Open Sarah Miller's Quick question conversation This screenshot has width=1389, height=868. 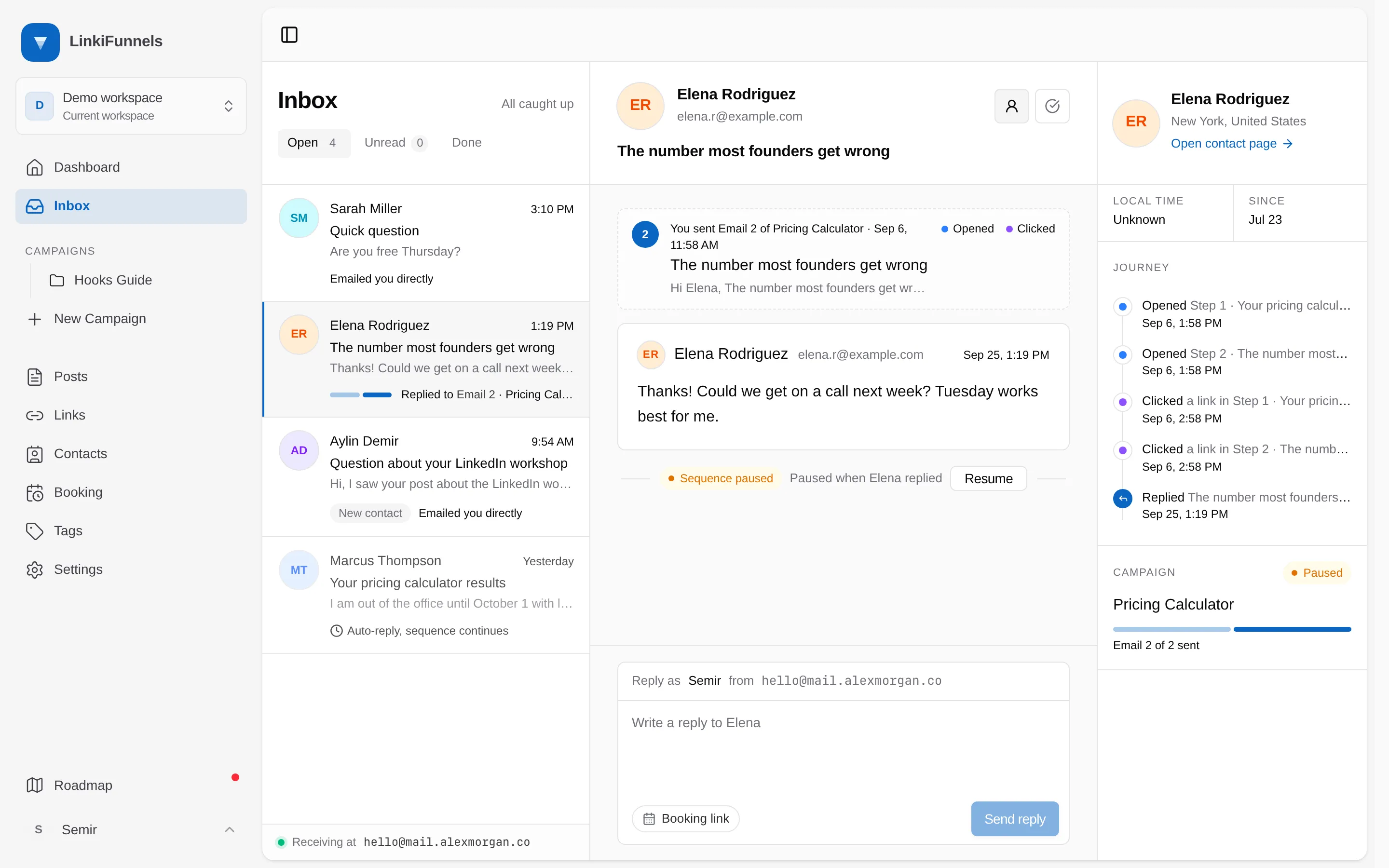point(426,243)
